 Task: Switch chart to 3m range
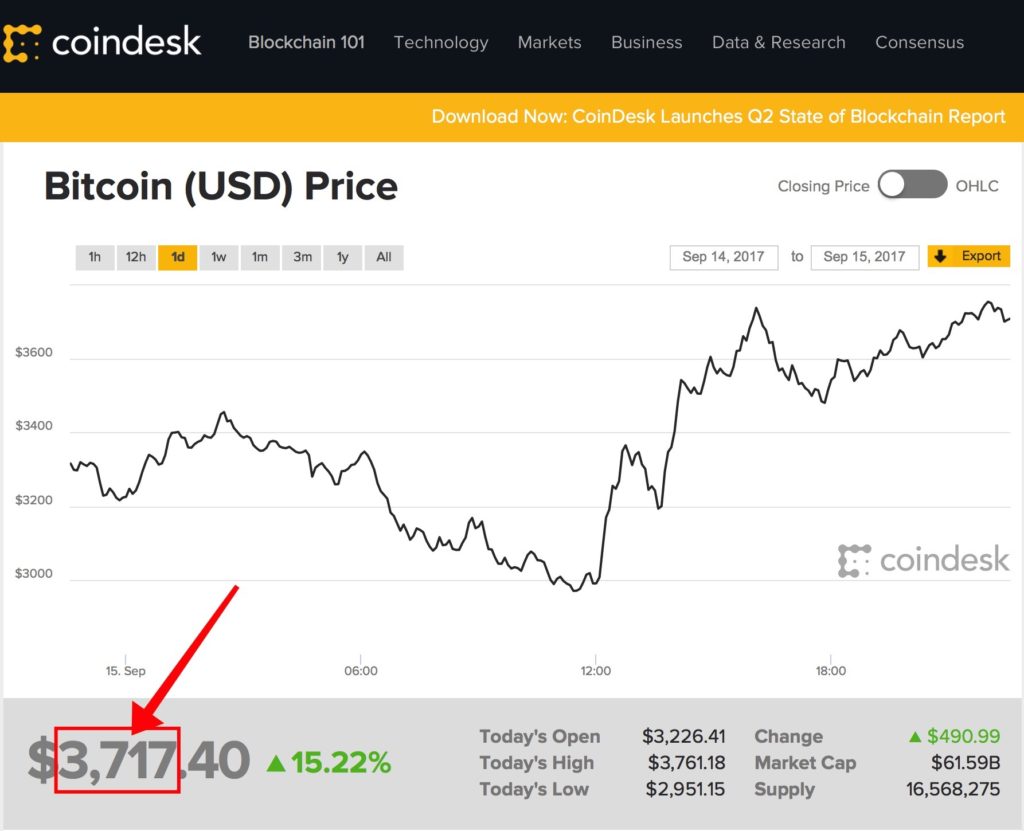(x=302, y=257)
